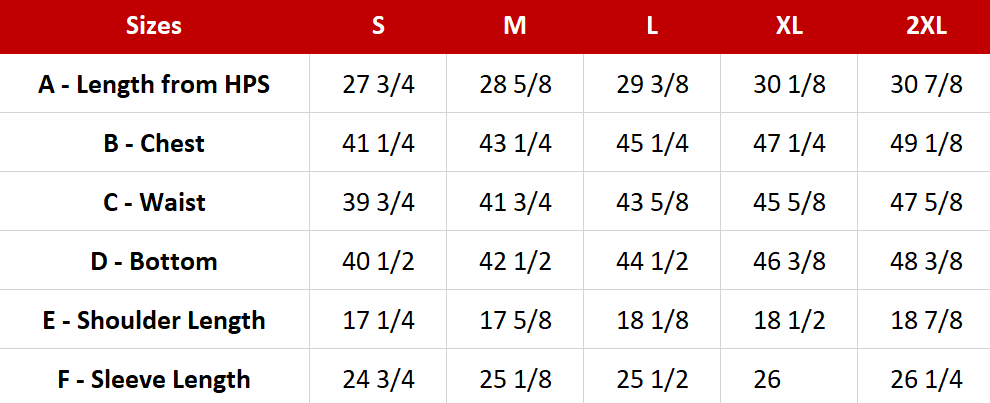Click the 27 3/4 length cell for S
Viewport: 990px width, 403px height.
[x=378, y=84]
